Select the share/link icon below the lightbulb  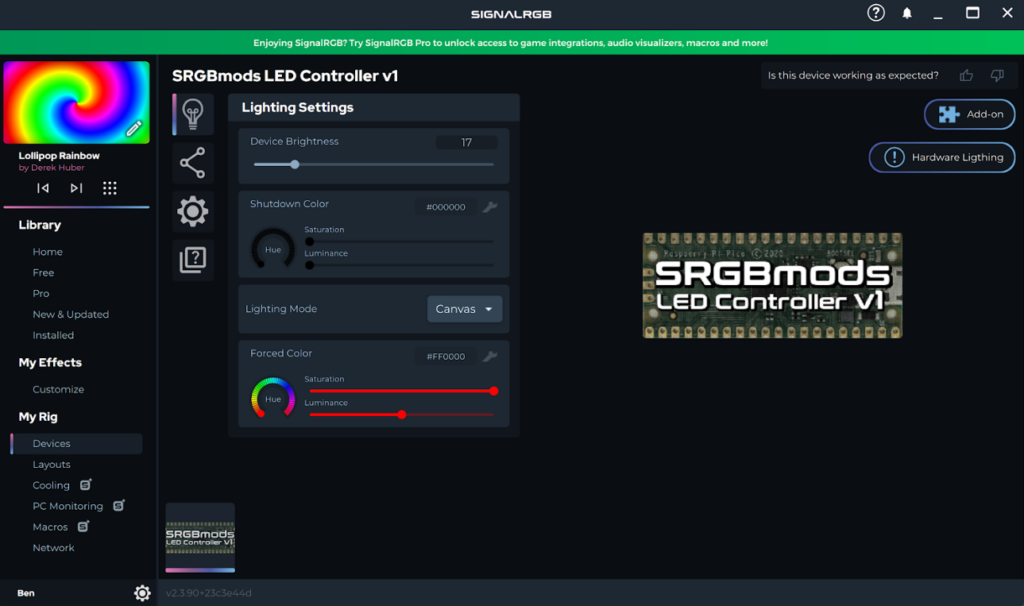192,162
